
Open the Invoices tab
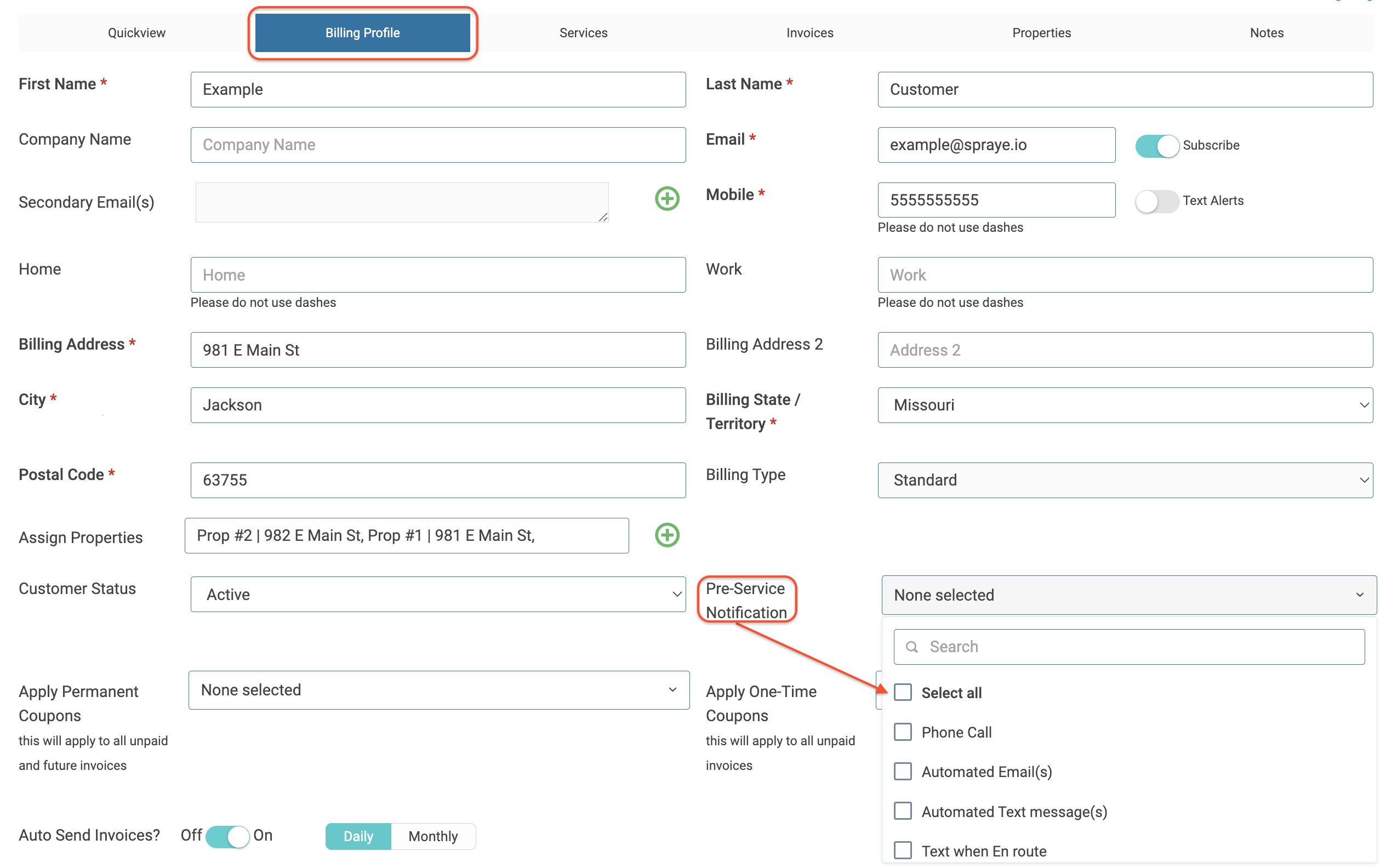(x=809, y=33)
